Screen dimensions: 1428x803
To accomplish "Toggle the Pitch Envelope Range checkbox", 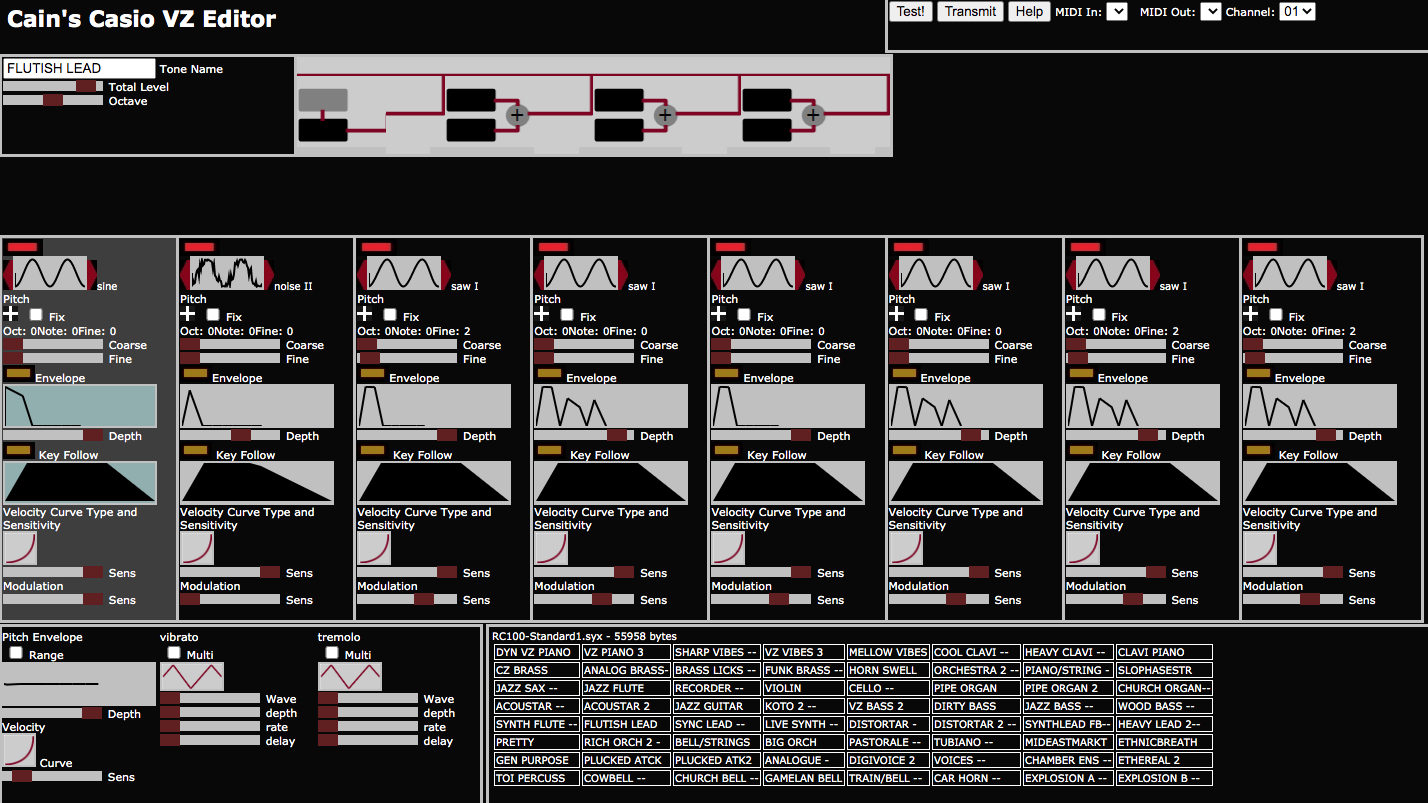I will 16,653.
